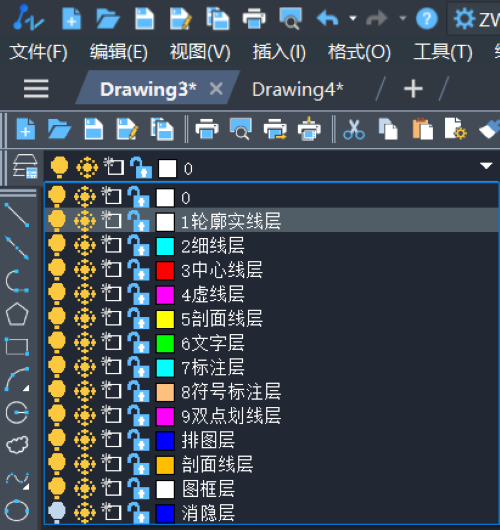Click Save icon in quick access bar

pyautogui.click(x=144, y=19)
